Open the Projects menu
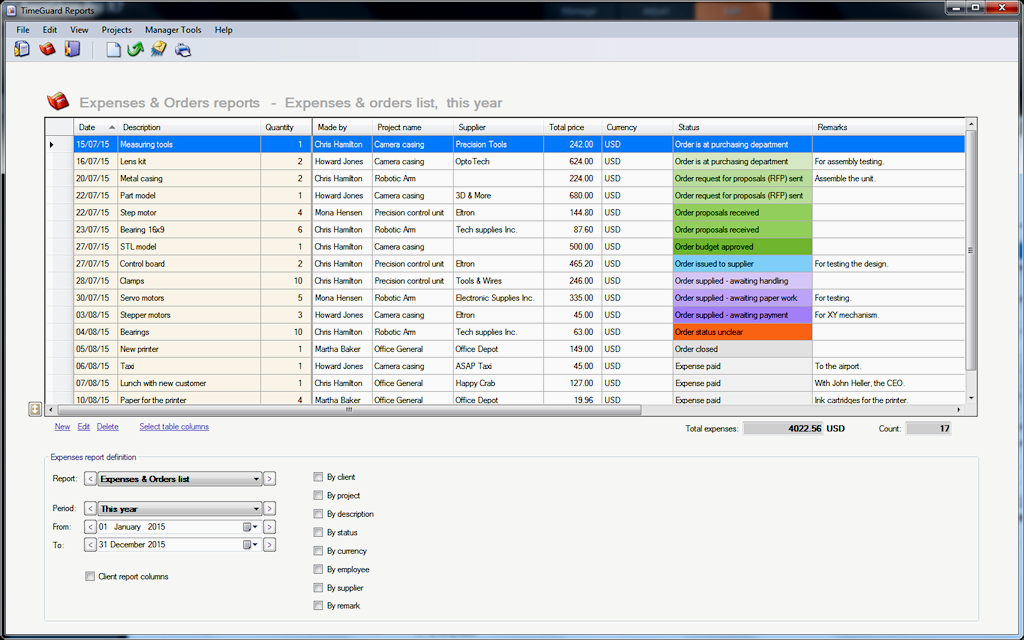This screenshot has height=640, width=1024. pyautogui.click(x=117, y=30)
